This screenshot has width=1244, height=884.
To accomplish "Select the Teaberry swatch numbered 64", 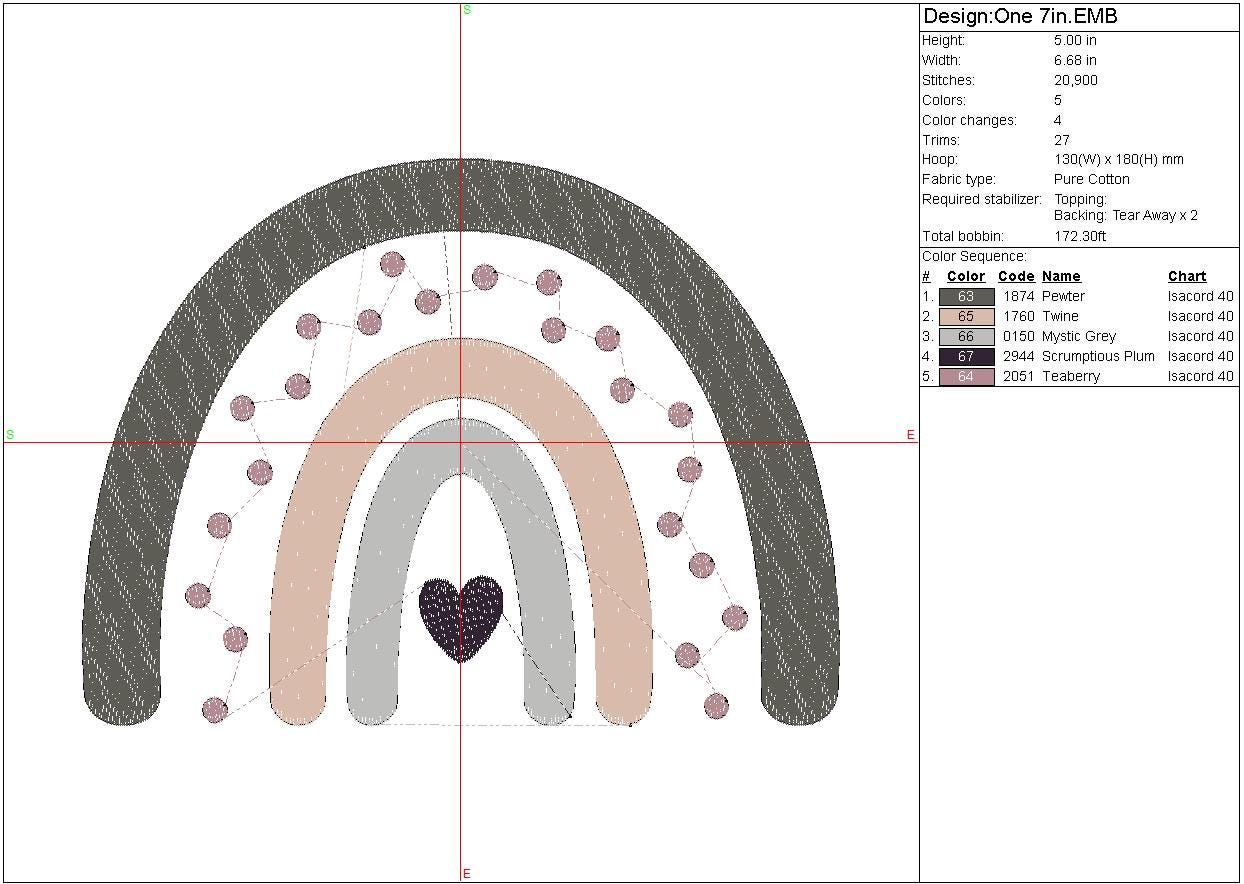I will (966, 376).
